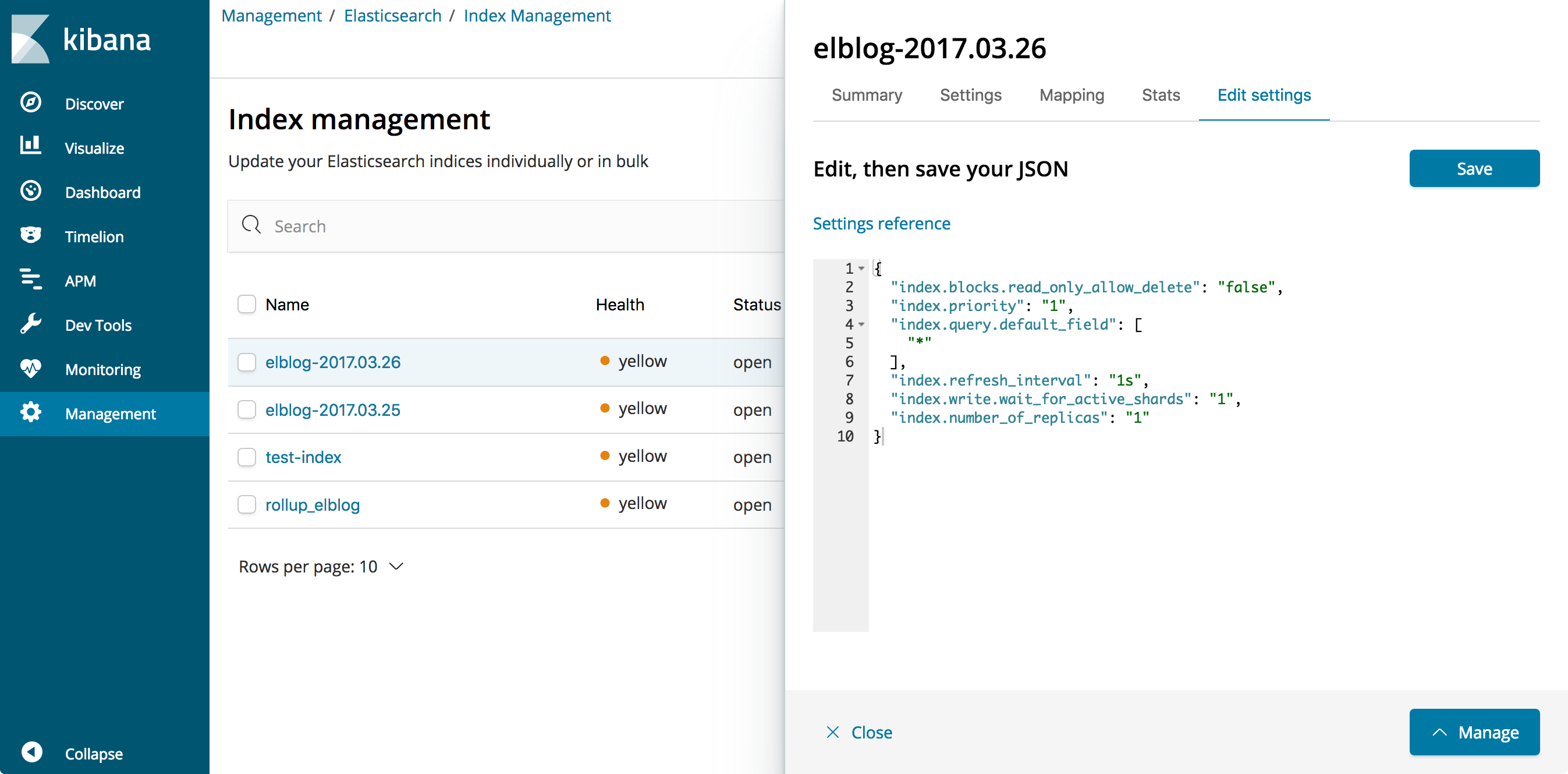Image resolution: width=1568 pixels, height=774 pixels.
Task: Check the elblog-2017.03.25 row checkbox
Action: coord(247,409)
